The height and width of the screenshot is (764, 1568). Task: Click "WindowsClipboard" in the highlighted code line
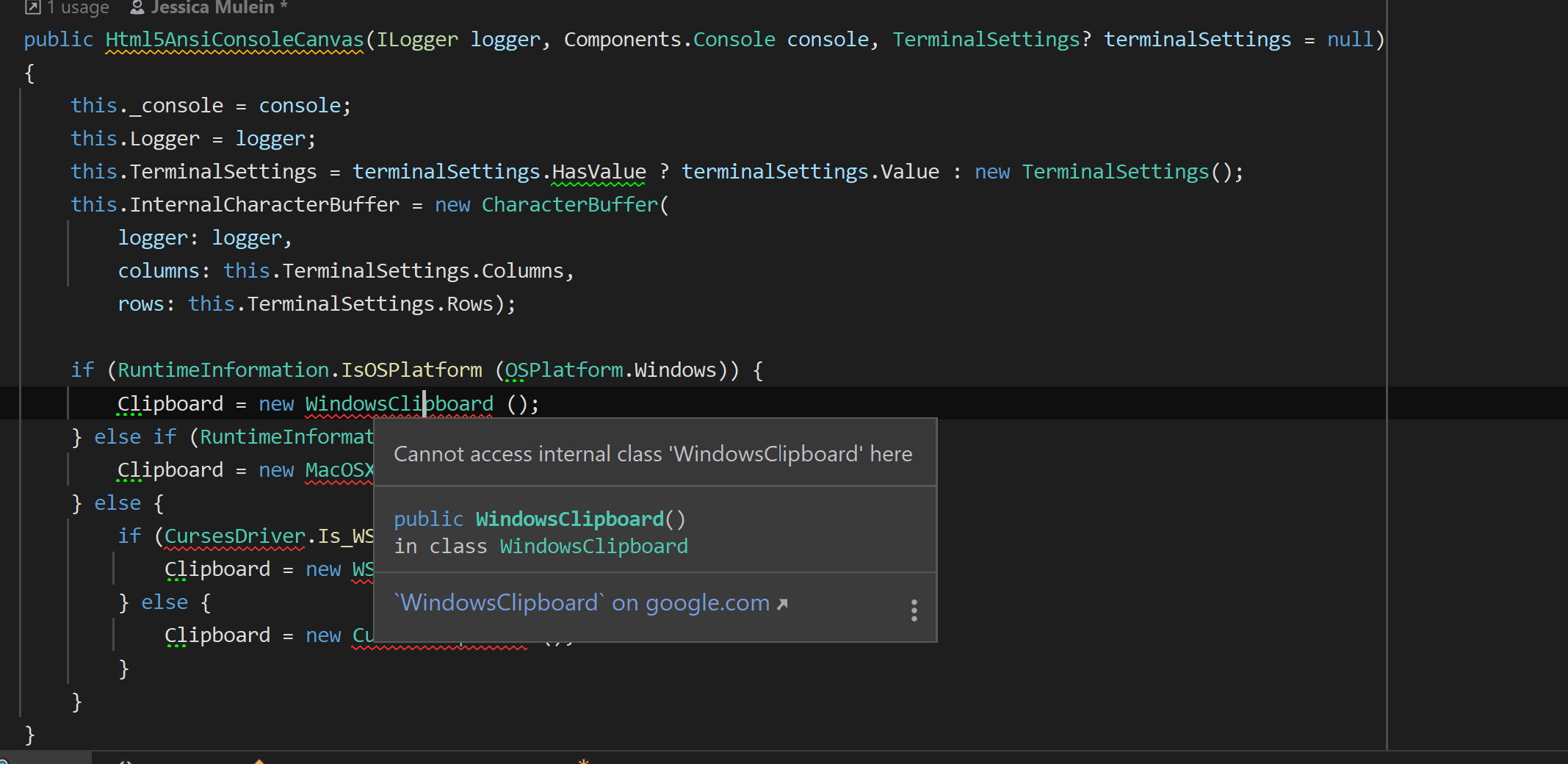[x=400, y=404]
